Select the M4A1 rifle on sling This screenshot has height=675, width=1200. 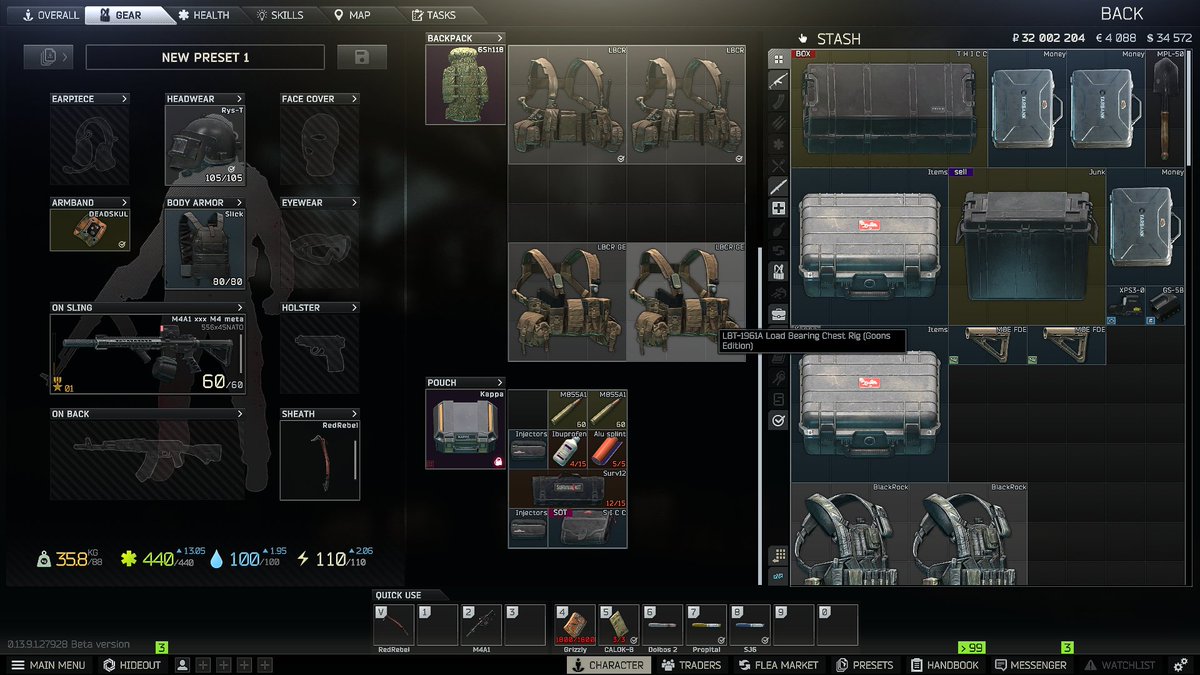(x=148, y=354)
